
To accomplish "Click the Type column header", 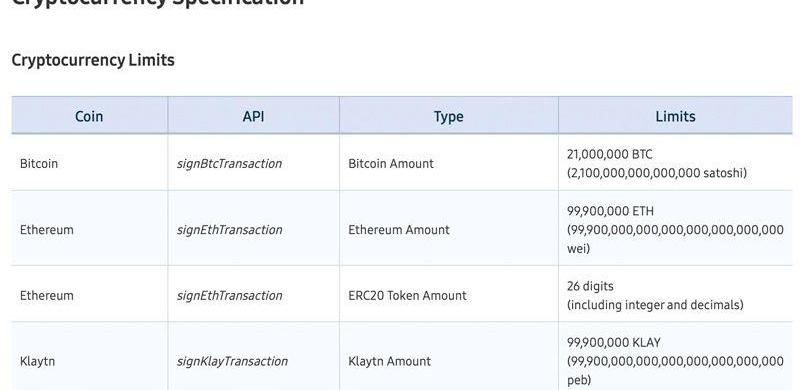I will pos(448,116).
